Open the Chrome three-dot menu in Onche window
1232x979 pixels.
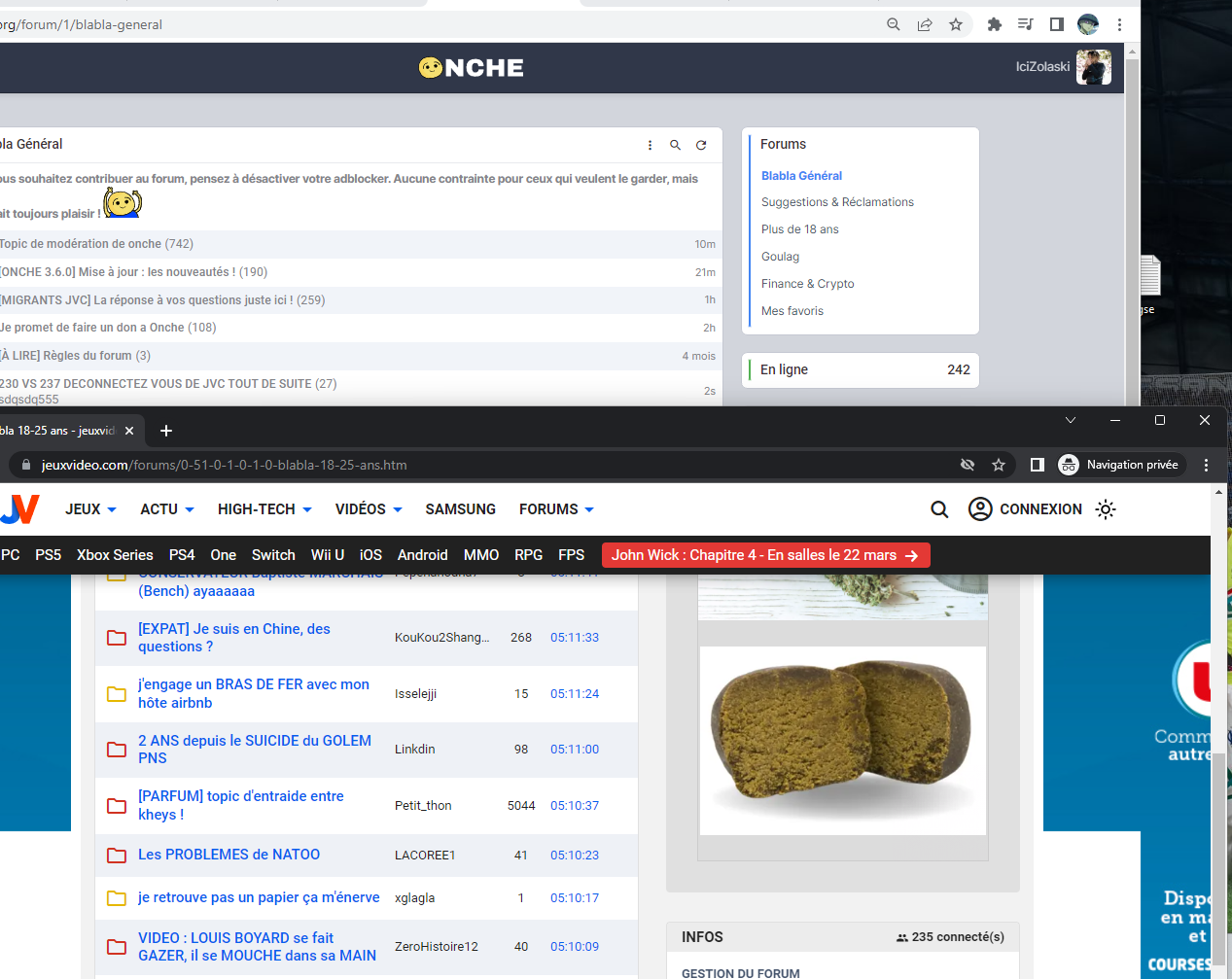1119,24
